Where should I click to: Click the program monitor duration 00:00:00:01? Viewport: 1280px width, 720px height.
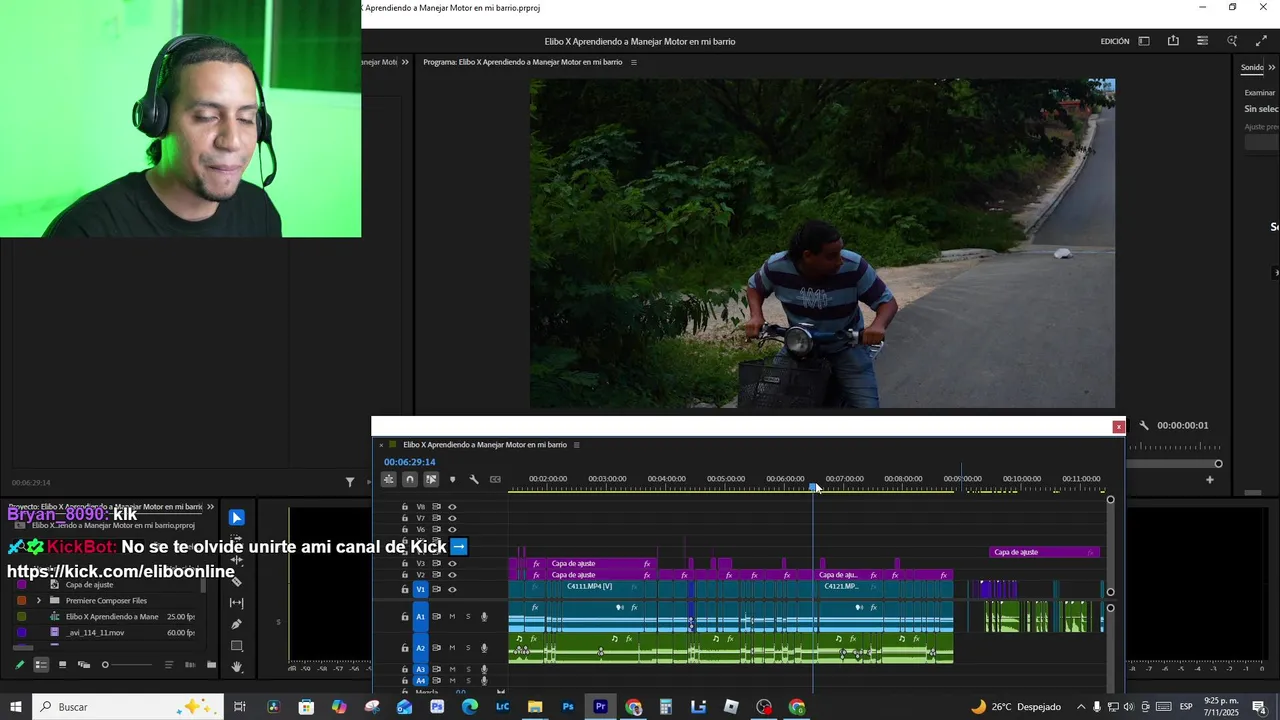pyautogui.click(x=1183, y=425)
